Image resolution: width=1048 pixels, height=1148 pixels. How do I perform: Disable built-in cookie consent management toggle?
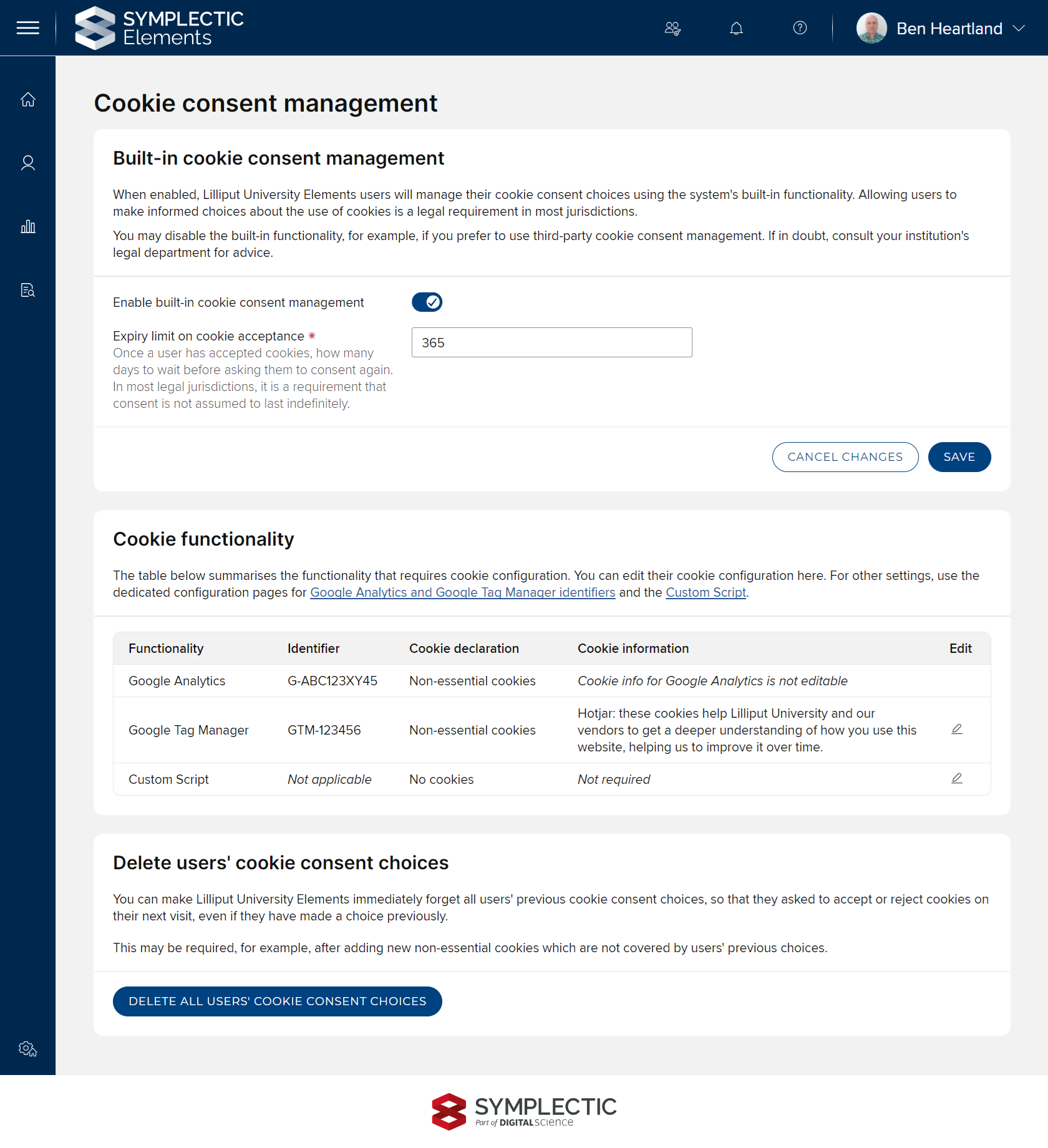click(x=427, y=302)
